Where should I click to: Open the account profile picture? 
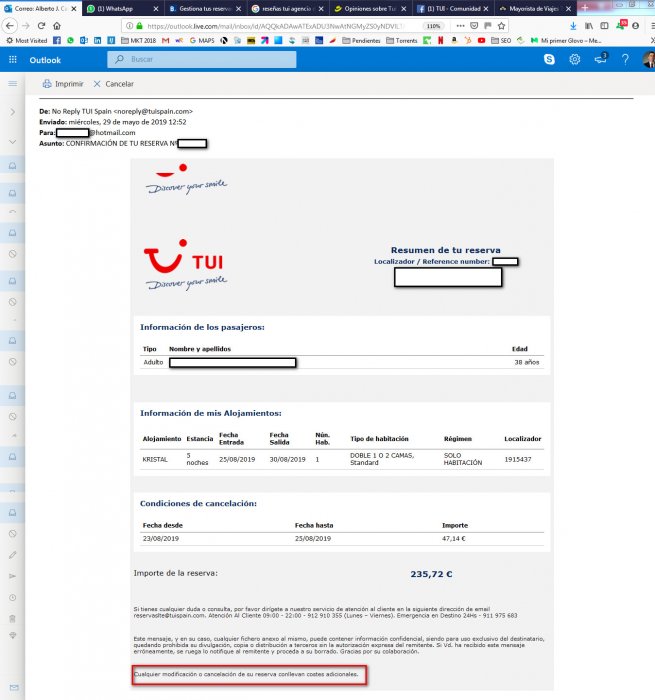coord(649,59)
